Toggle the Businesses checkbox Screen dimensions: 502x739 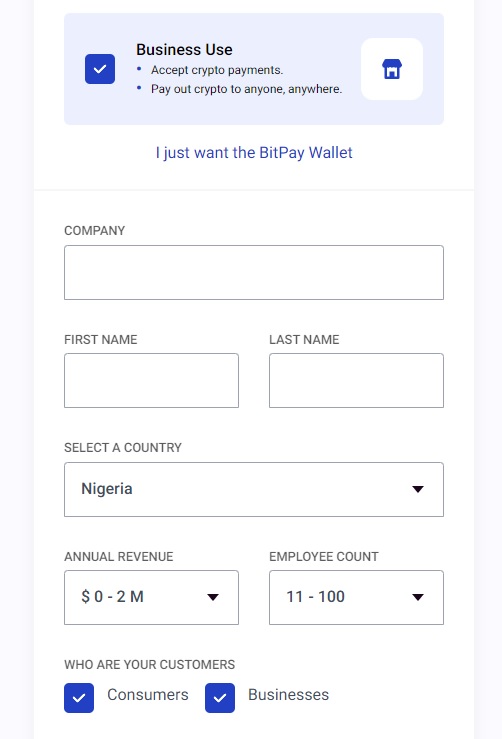[x=220, y=698]
